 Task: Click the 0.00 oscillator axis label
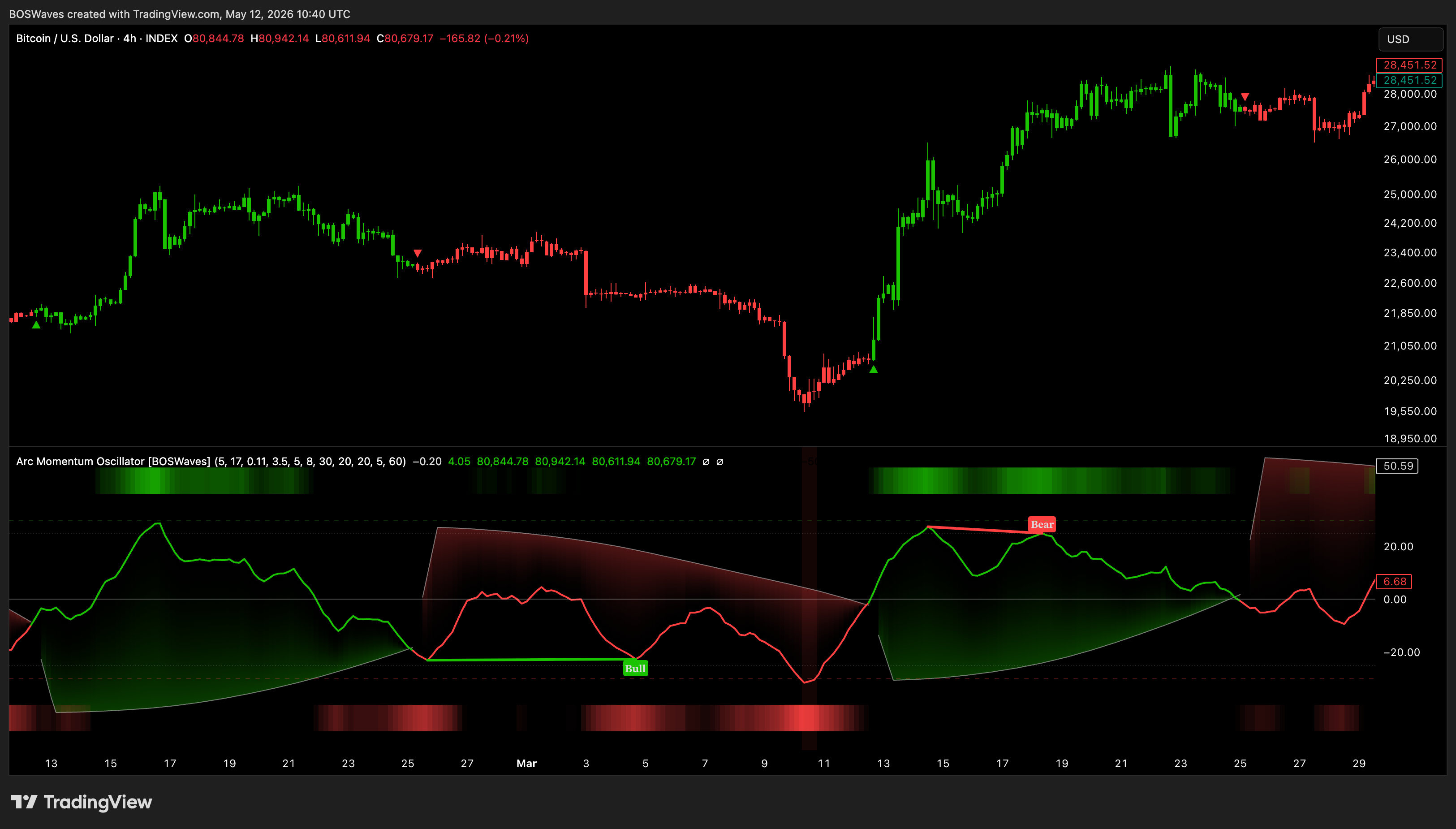pyautogui.click(x=1395, y=599)
